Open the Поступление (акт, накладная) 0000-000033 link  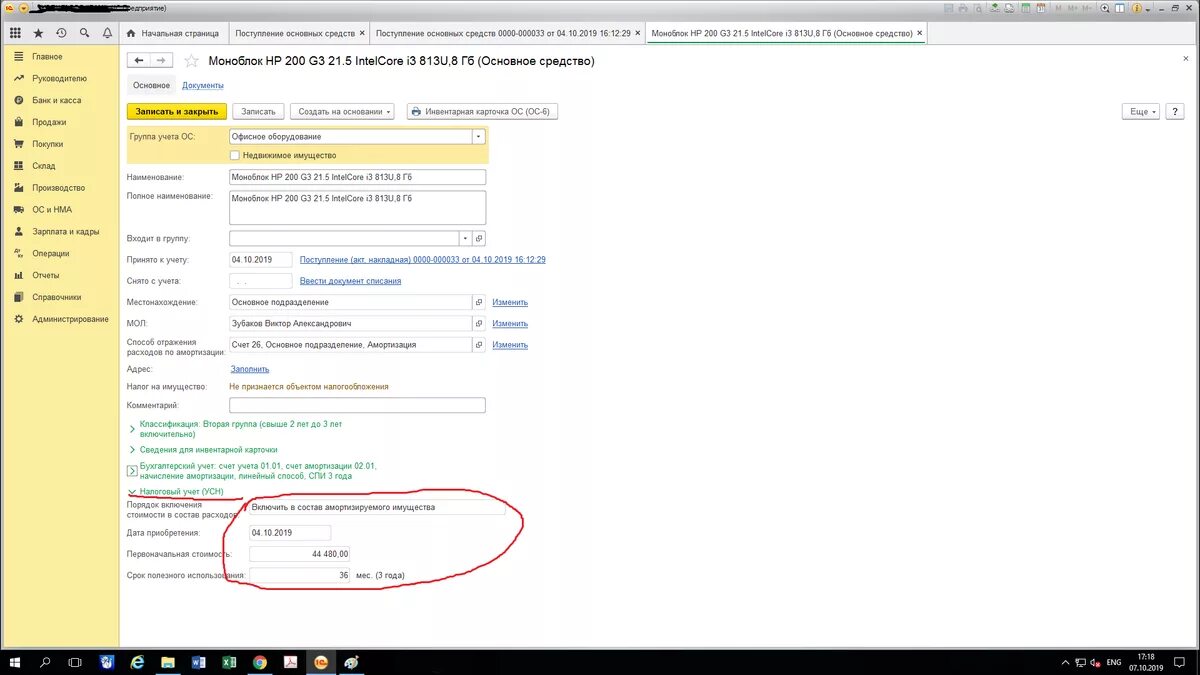point(422,259)
